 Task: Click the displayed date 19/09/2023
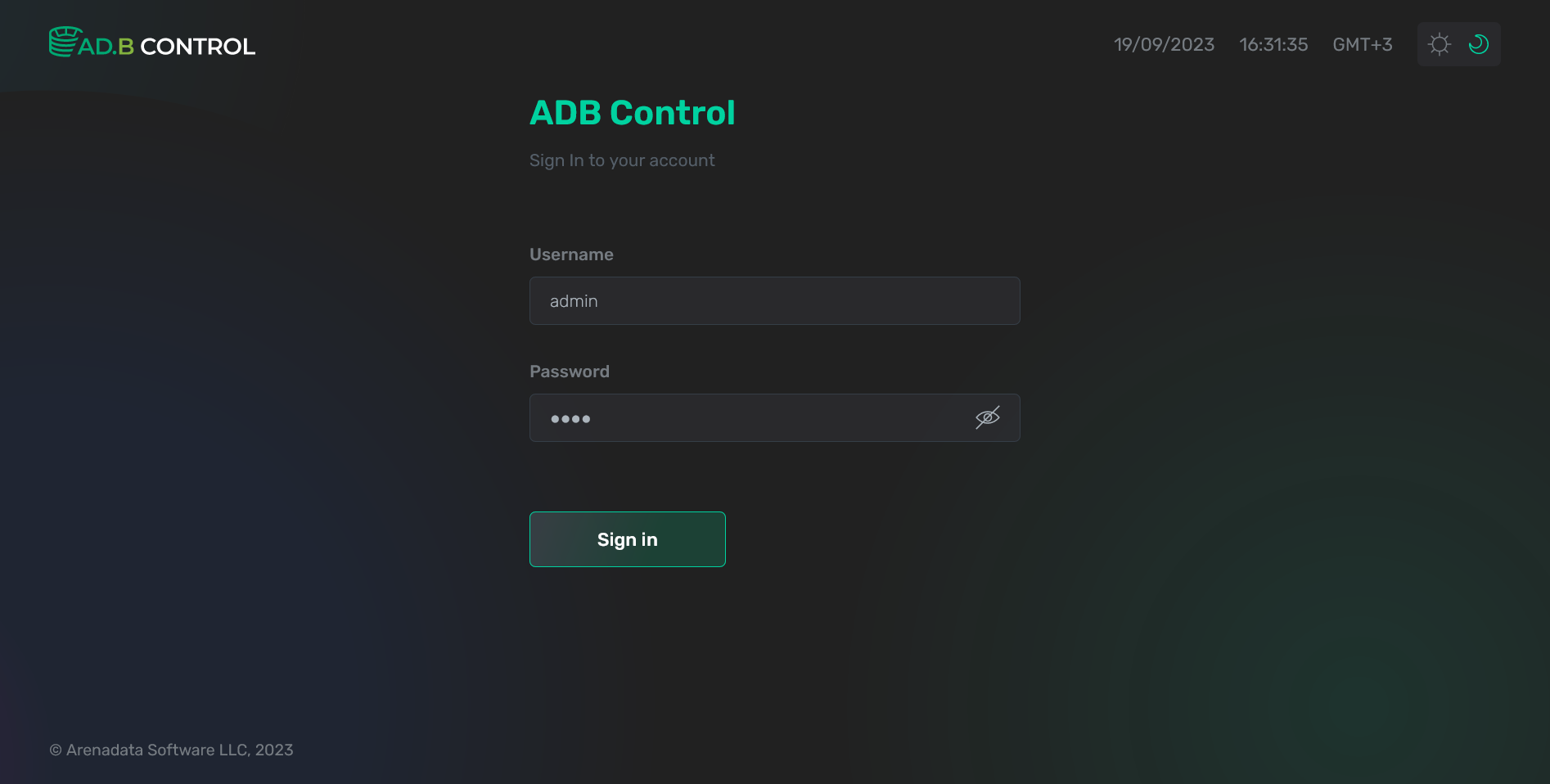tap(1164, 45)
